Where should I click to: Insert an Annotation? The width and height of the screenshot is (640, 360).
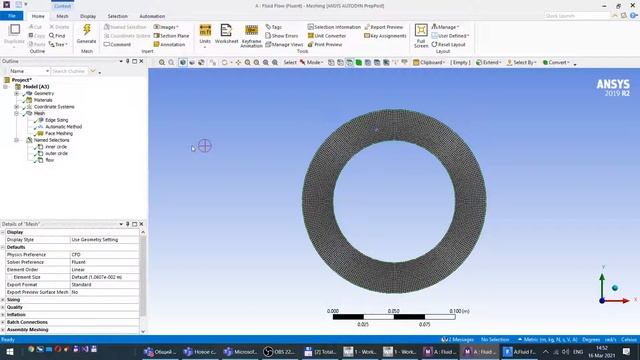coord(169,44)
